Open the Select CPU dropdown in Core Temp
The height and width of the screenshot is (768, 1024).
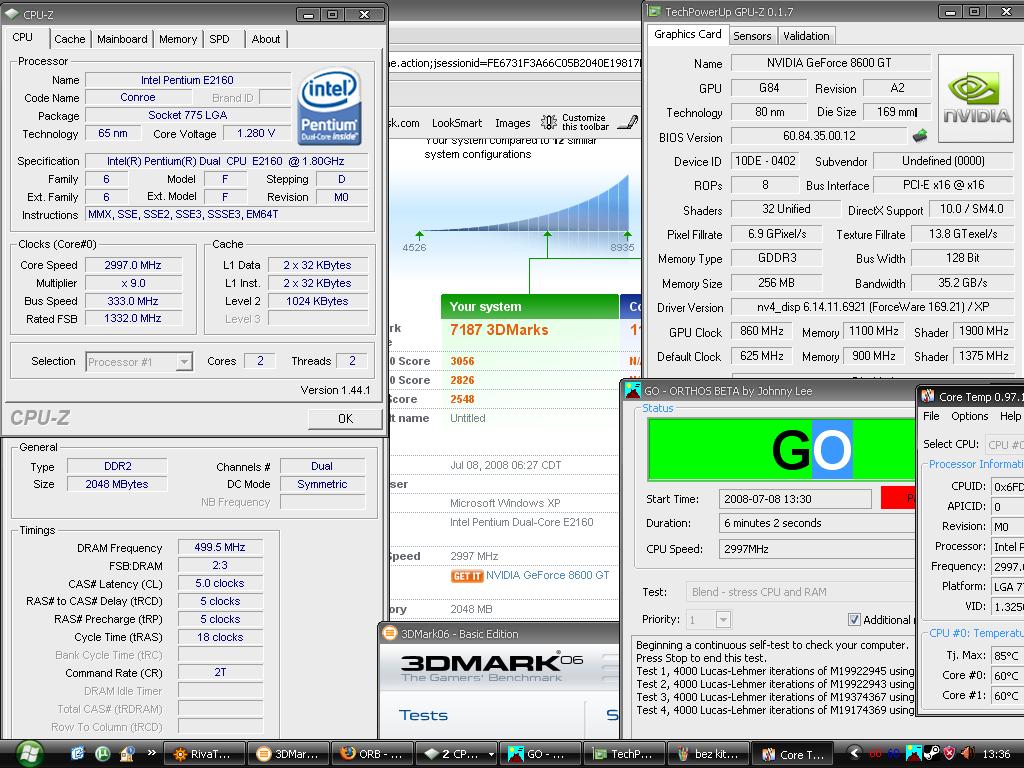(x=1004, y=444)
